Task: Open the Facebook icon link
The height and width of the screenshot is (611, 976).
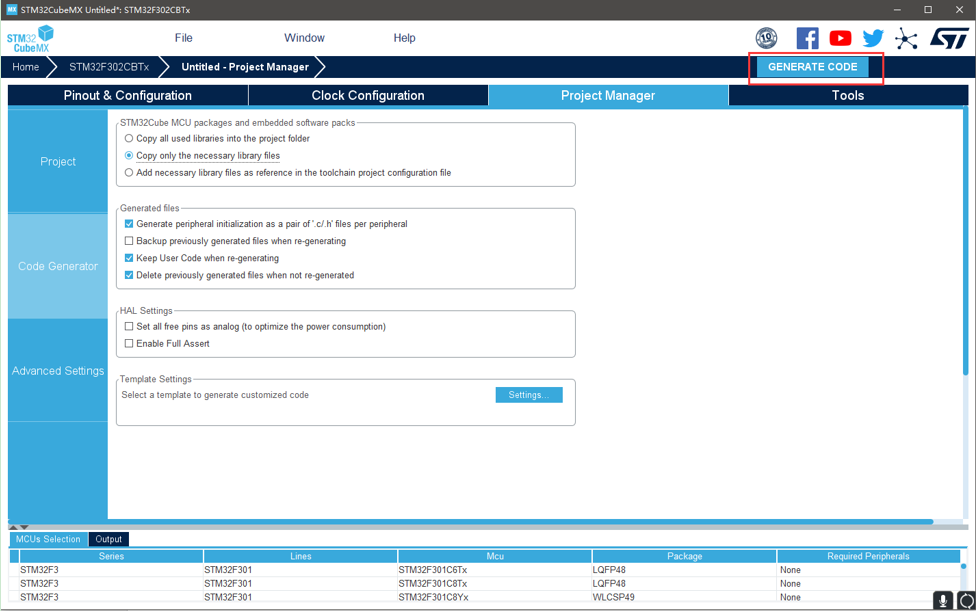Action: (x=807, y=38)
